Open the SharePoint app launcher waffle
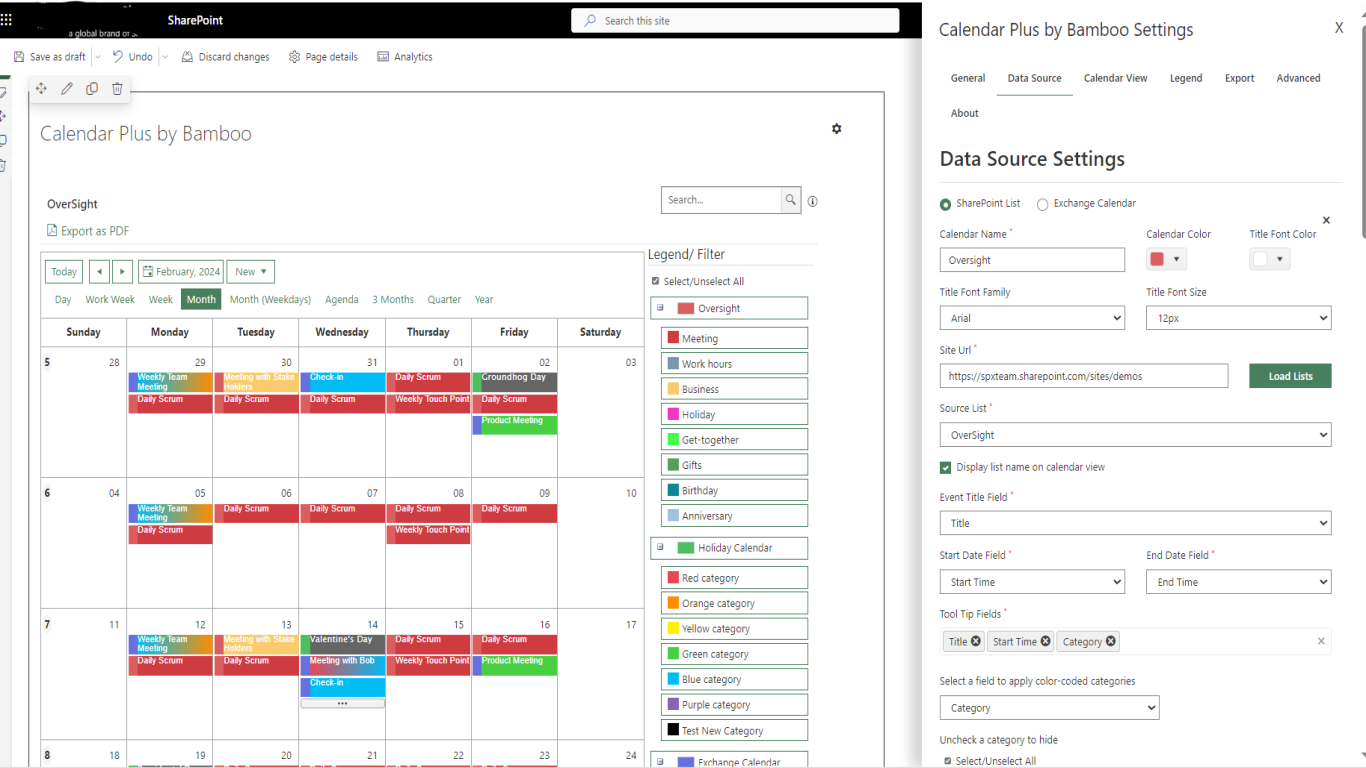This screenshot has width=1366, height=768. pos(7,19)
